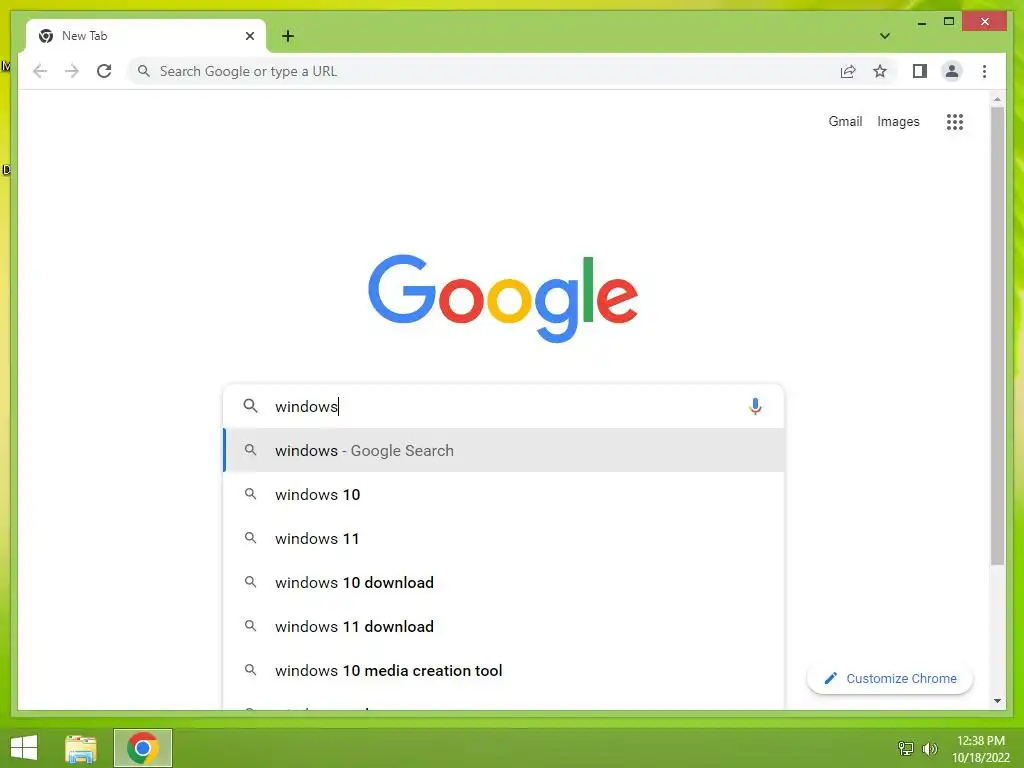
Task: Close the New Tab tab
Action: click(249, 36)
